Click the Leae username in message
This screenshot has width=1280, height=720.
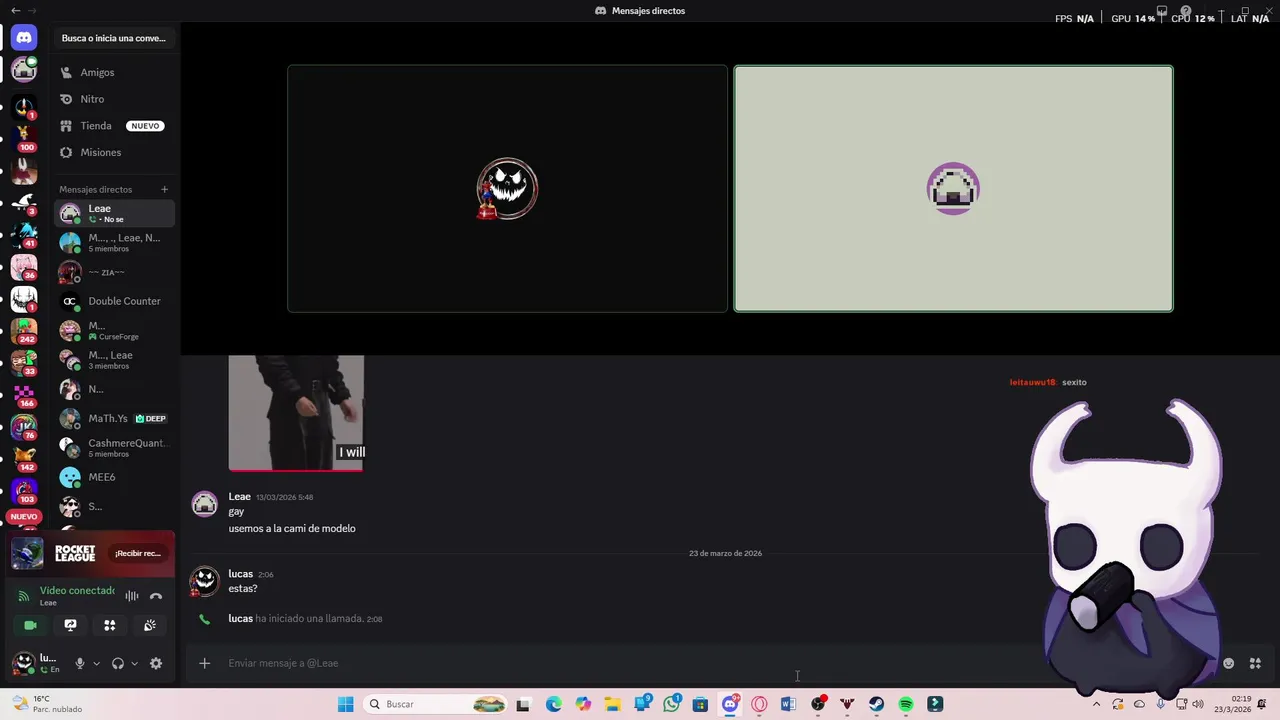pos(240,497)
